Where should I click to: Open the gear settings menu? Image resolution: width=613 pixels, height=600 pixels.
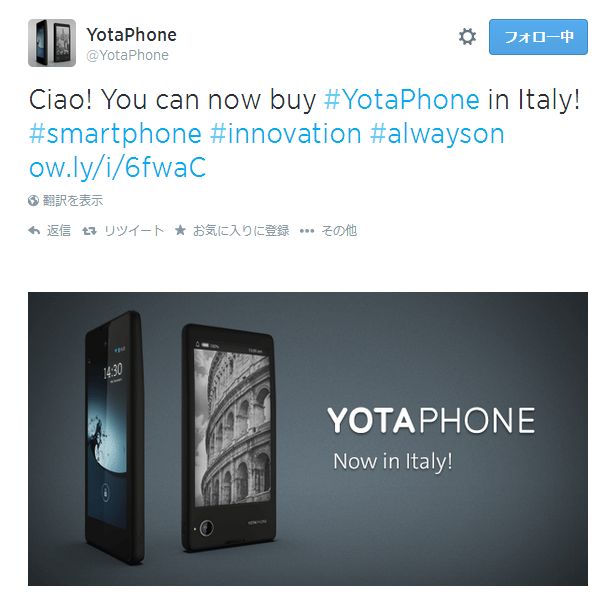tap(467, 37)
